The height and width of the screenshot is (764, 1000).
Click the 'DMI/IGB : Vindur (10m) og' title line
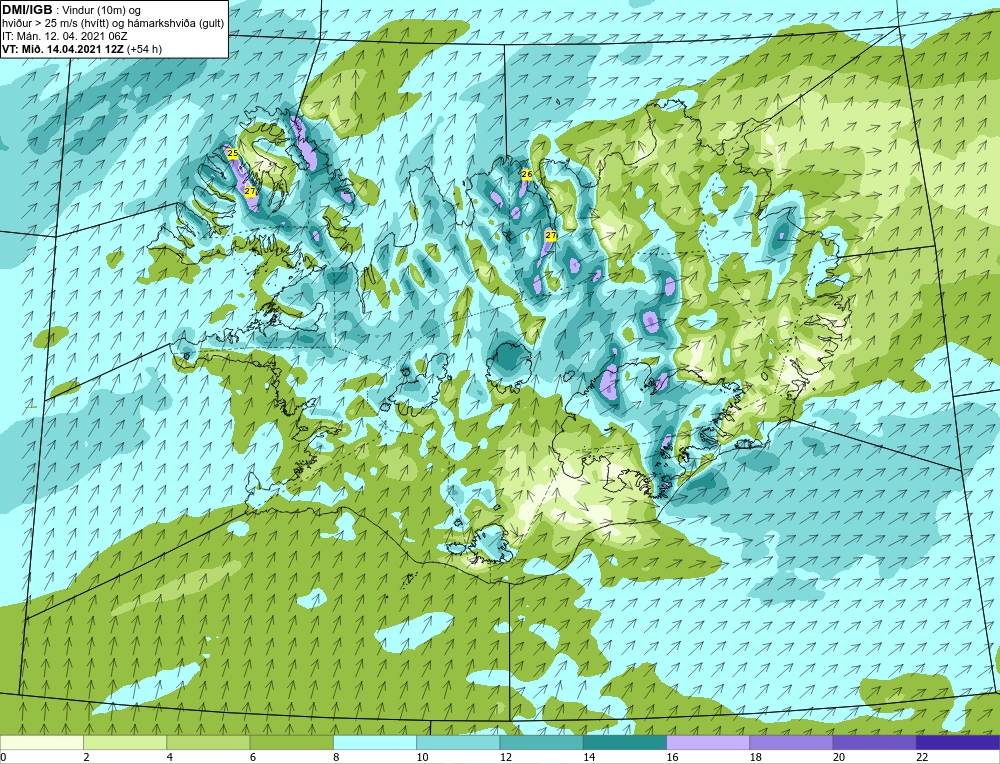pyautogui.click(x=71, y=10)
